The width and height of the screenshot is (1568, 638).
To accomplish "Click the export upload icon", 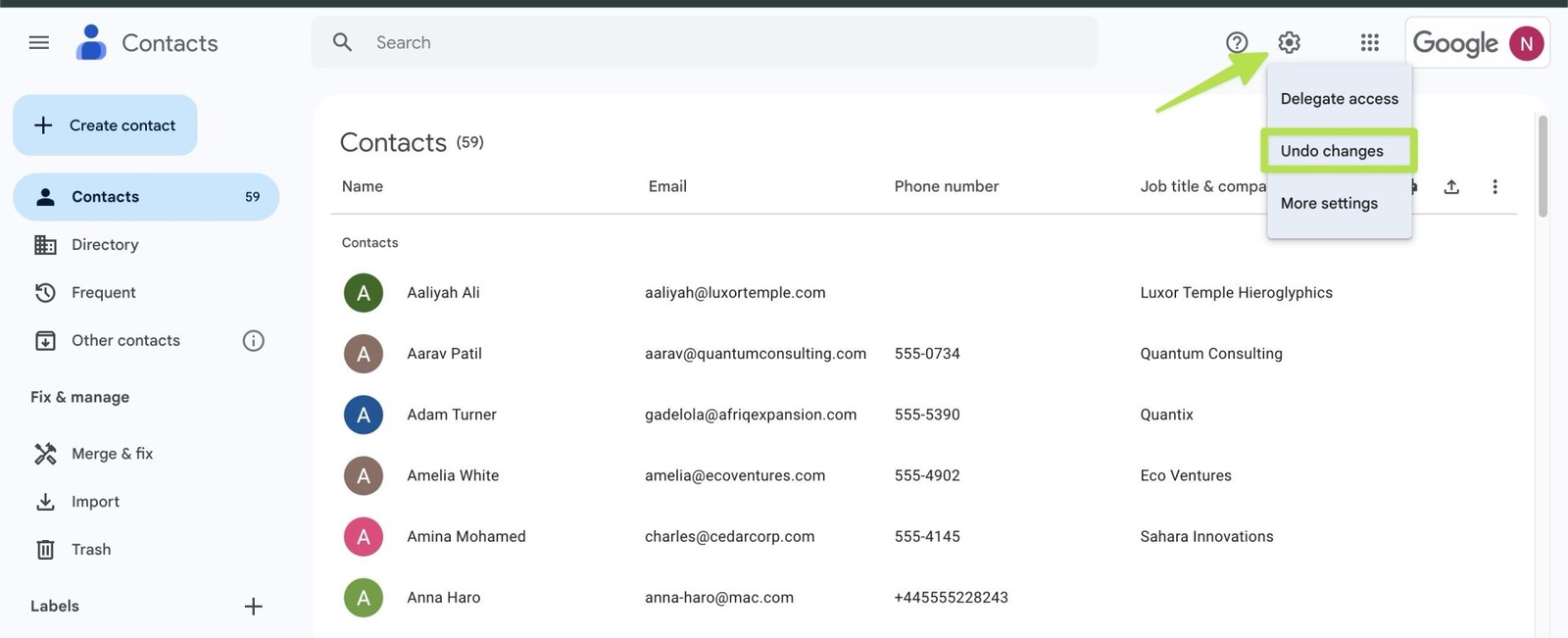I will tap(1451, 186).
